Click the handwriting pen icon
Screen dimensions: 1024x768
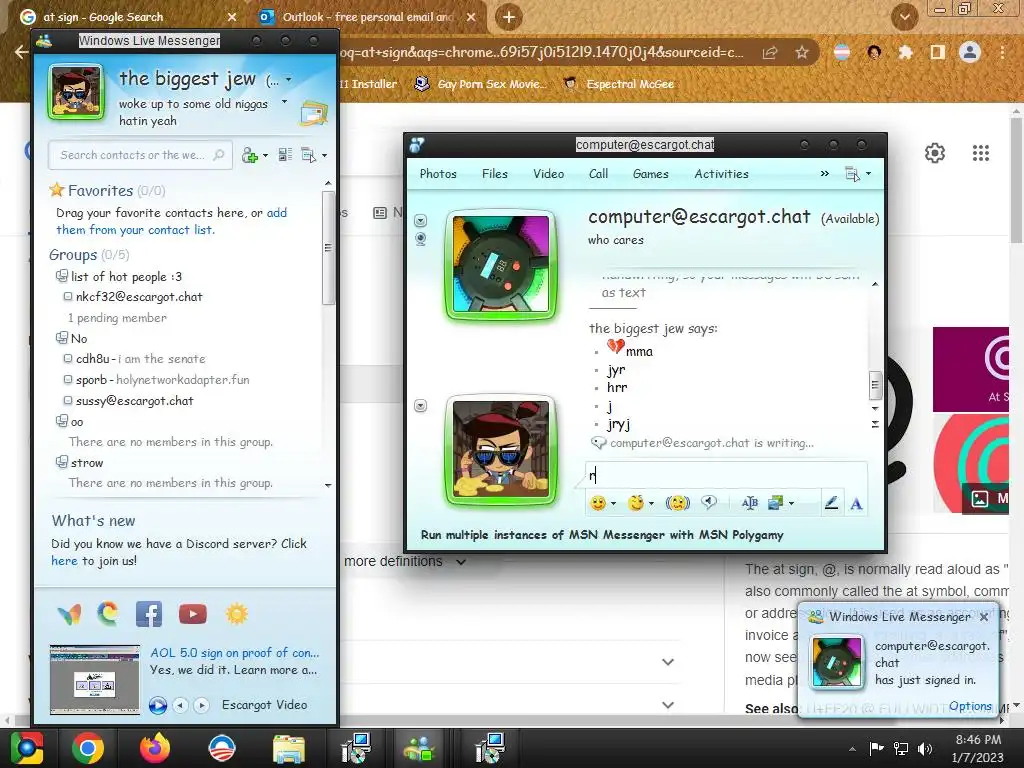pos(831,503)
